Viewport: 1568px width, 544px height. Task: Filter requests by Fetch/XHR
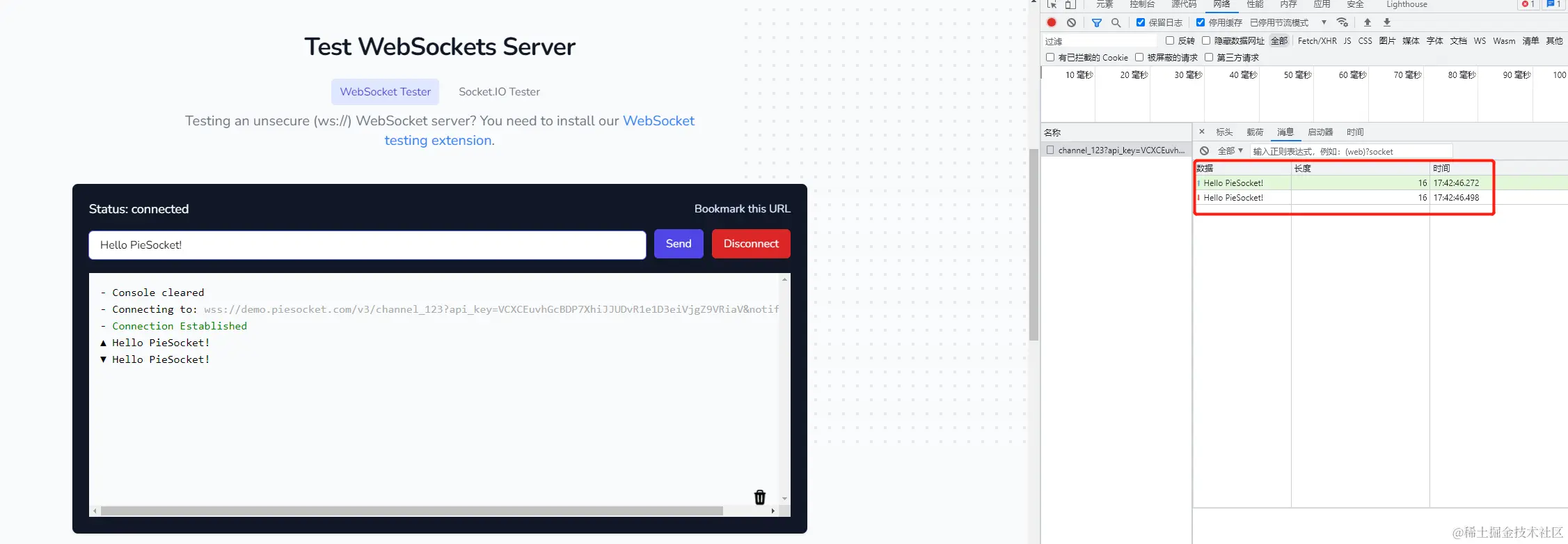tap(1317, 40)
